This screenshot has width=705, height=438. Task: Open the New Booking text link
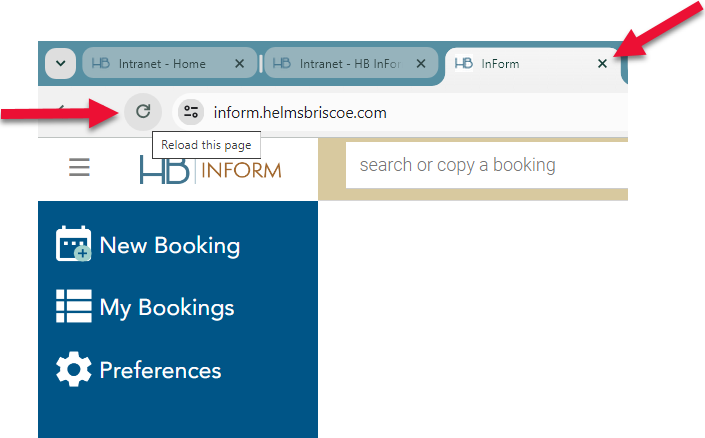(169, 245)
